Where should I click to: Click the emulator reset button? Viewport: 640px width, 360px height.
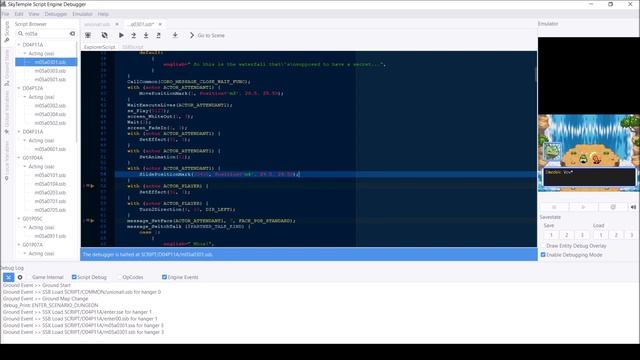(613, 207)
